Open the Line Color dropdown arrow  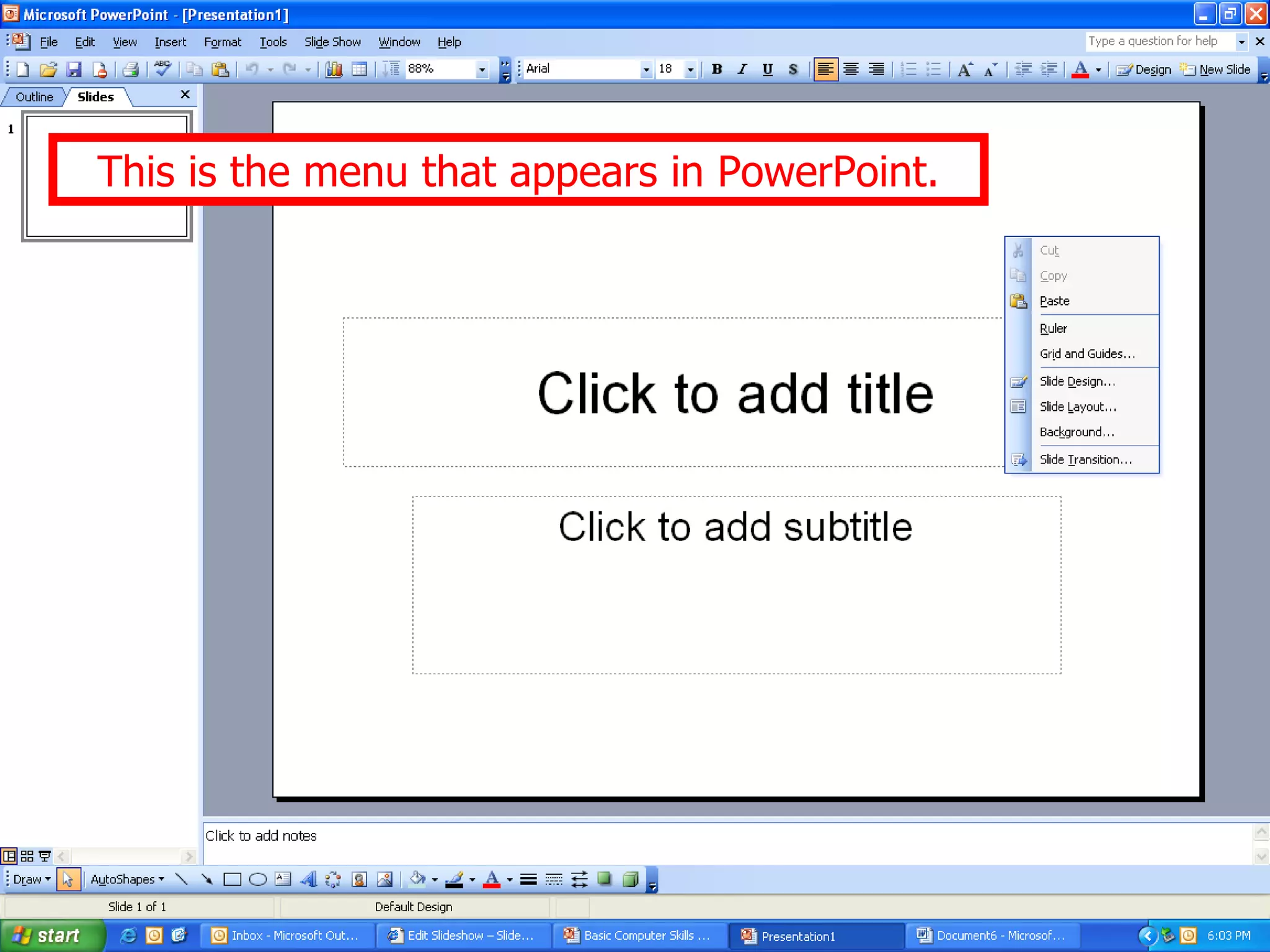click(x=472, y=879)
